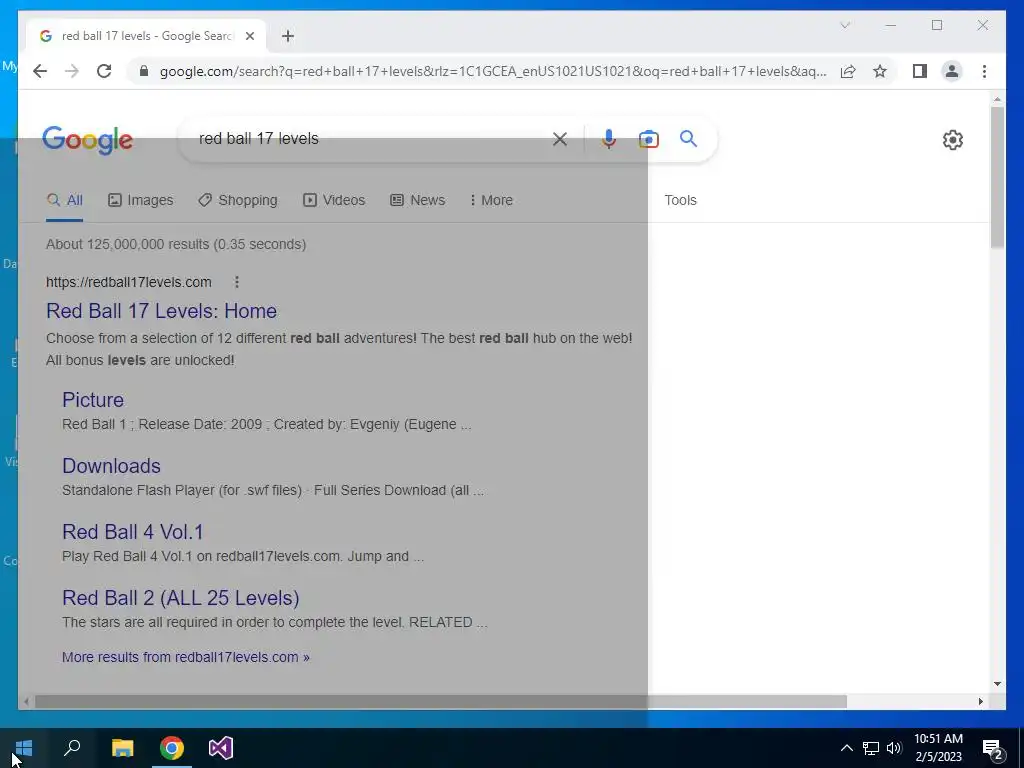Open the tab search chevron

(845, 25)
